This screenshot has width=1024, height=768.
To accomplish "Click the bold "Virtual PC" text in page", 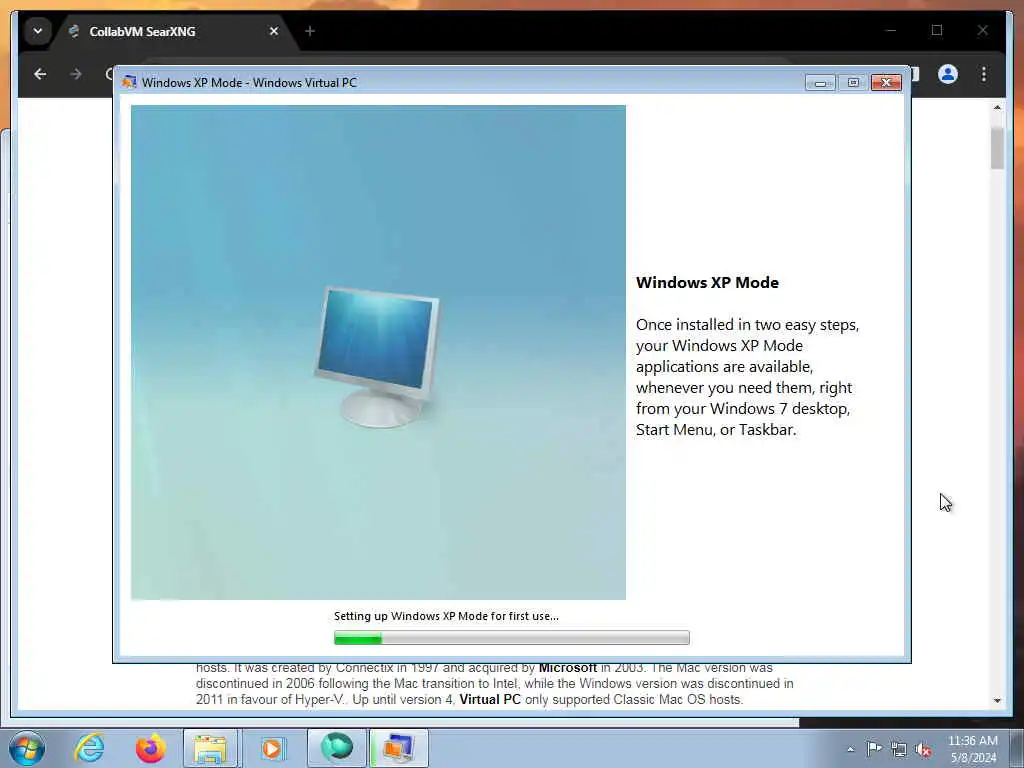I will [490, 699].
